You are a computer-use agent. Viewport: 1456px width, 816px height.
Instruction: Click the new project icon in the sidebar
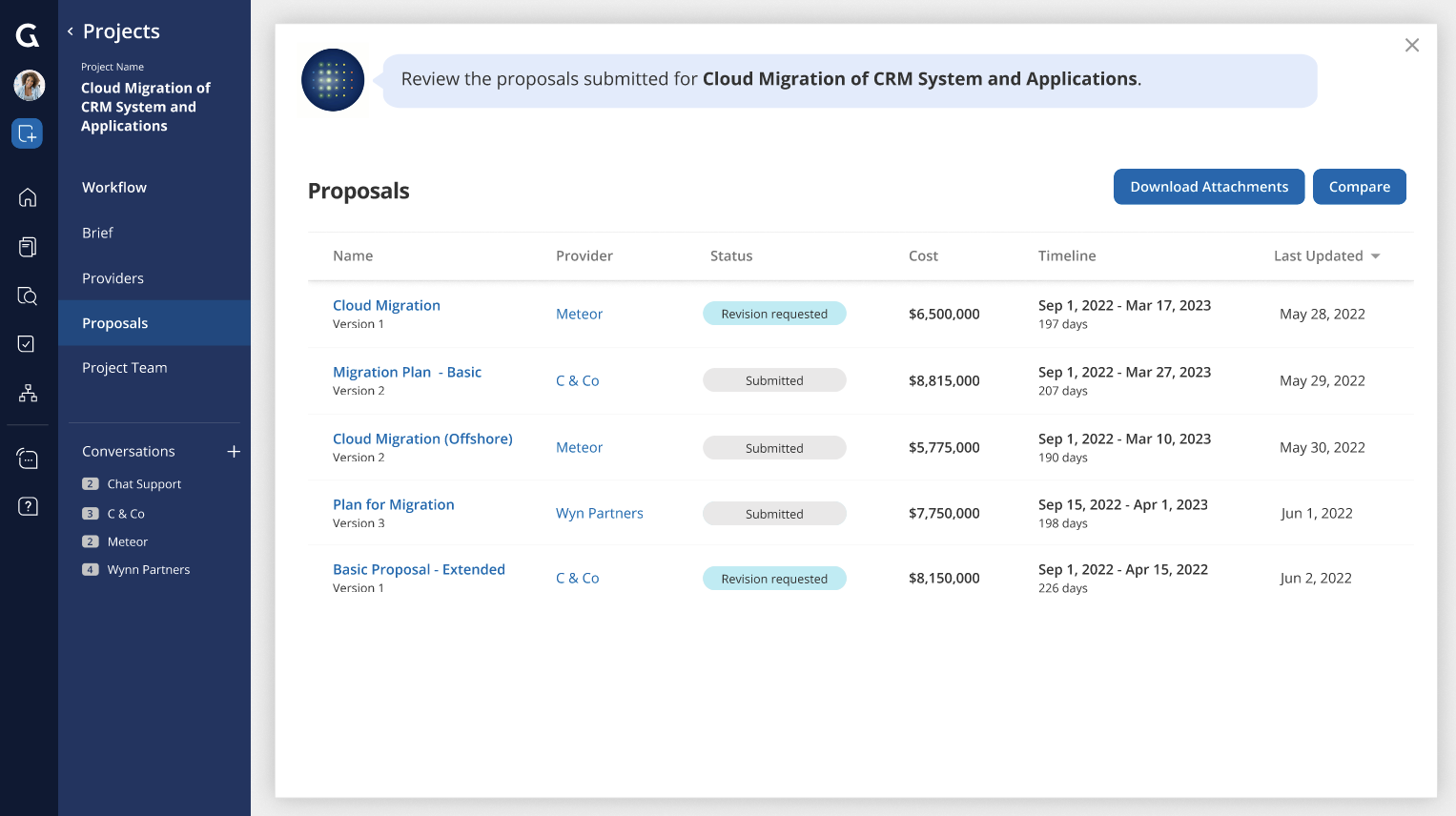pyautogui.click(x=28, y=133)
